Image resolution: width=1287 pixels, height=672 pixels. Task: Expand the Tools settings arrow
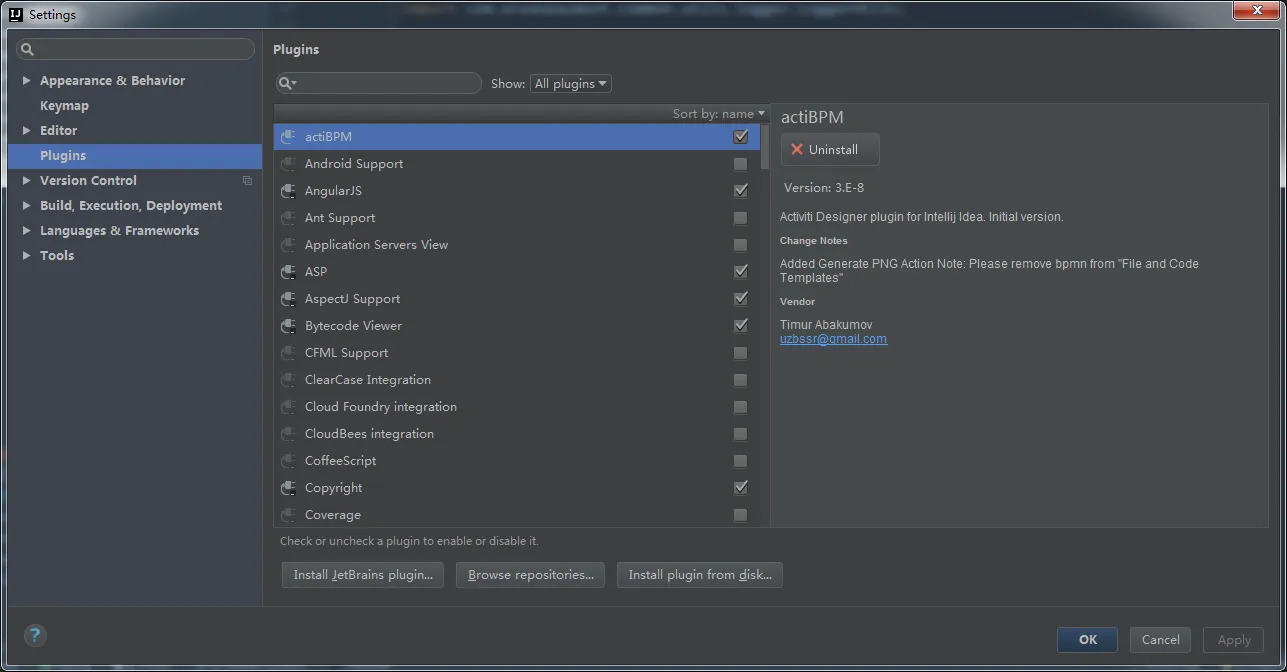coord(27,256)
